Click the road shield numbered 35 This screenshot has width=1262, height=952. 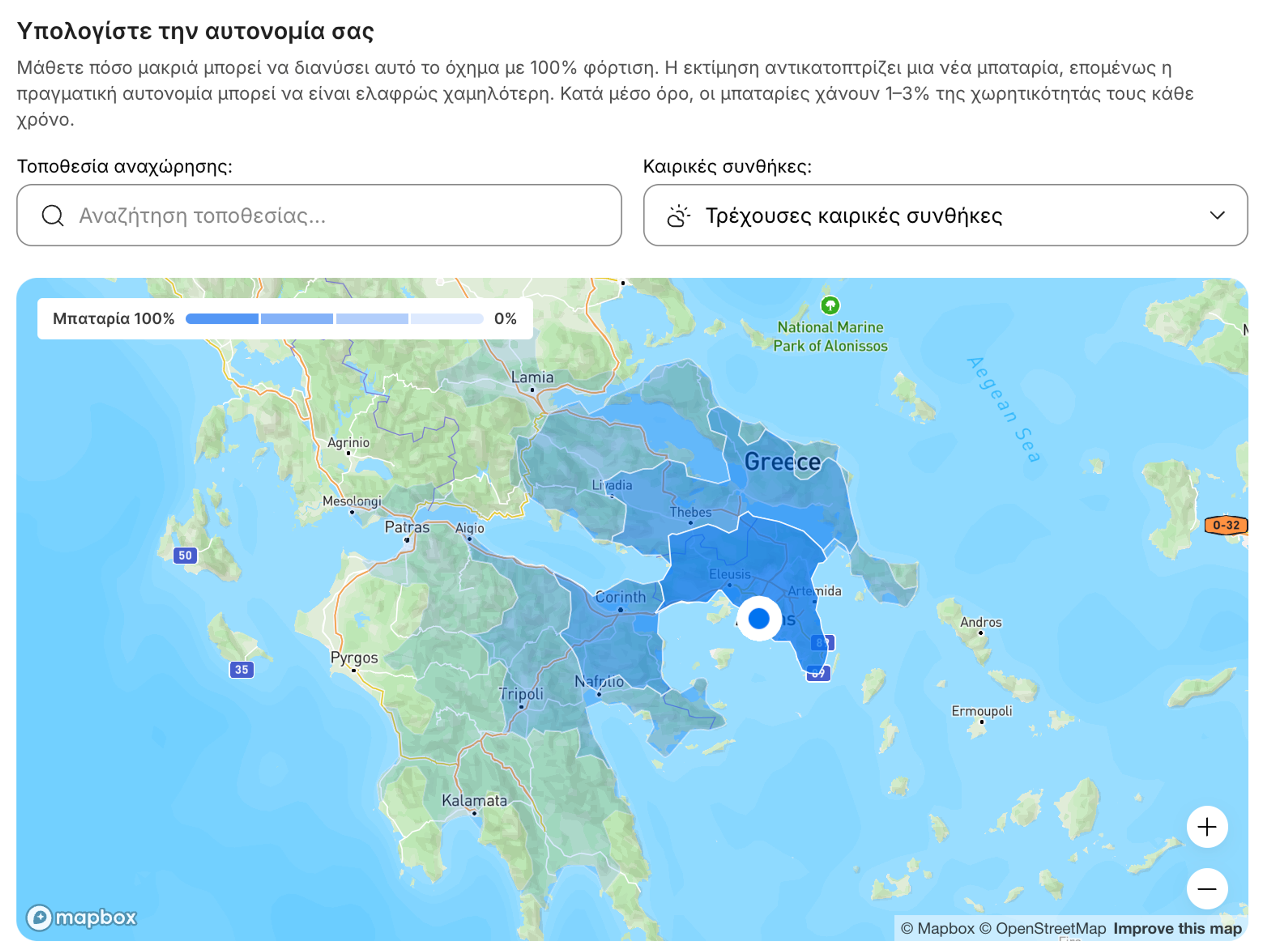tap(241, 669)
